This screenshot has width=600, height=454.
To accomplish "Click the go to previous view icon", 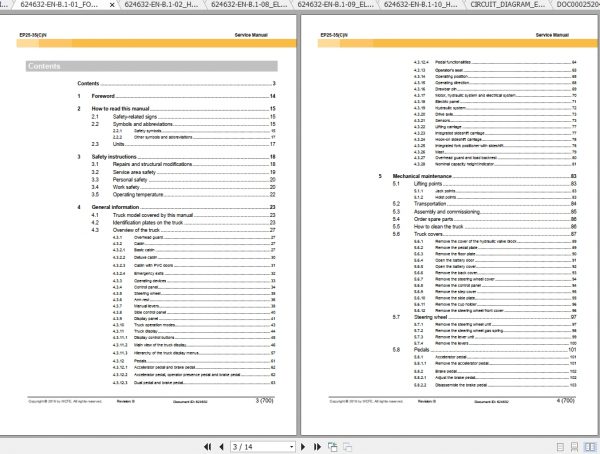I will point(333,447).
